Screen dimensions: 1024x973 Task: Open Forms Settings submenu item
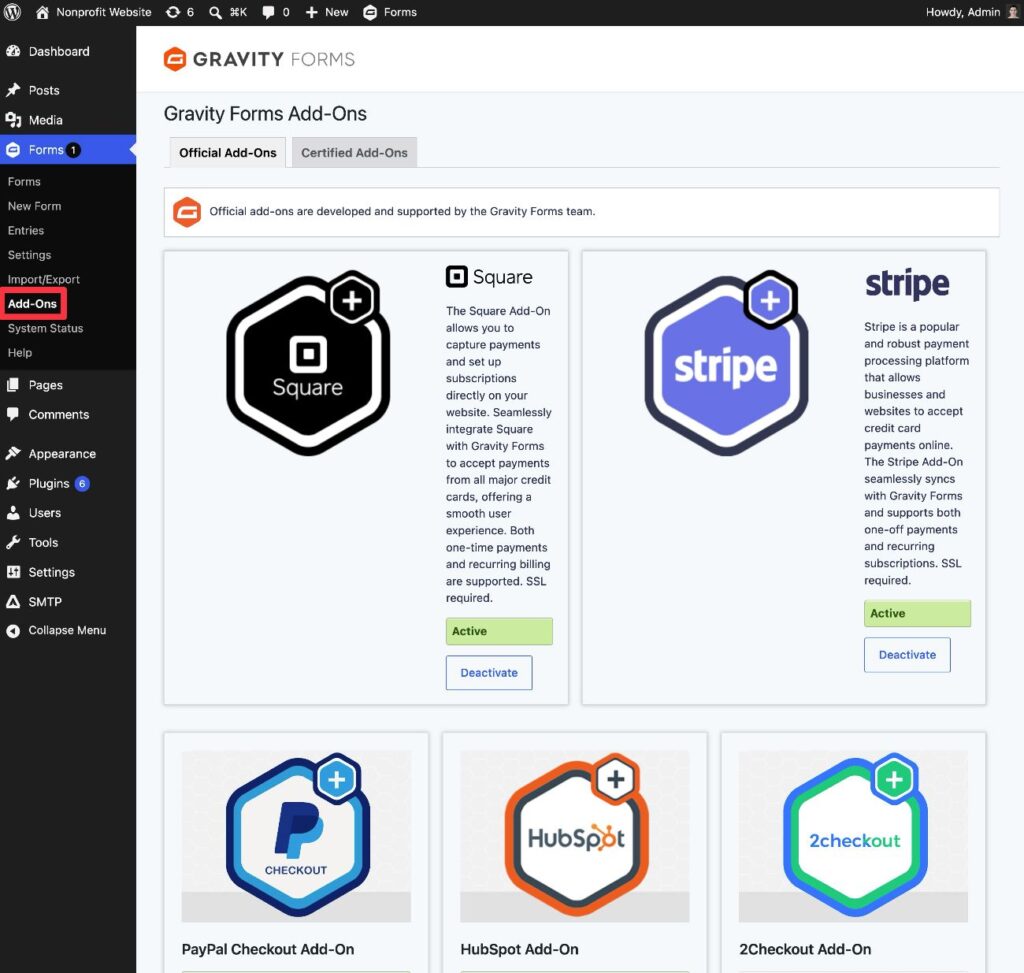29,255
